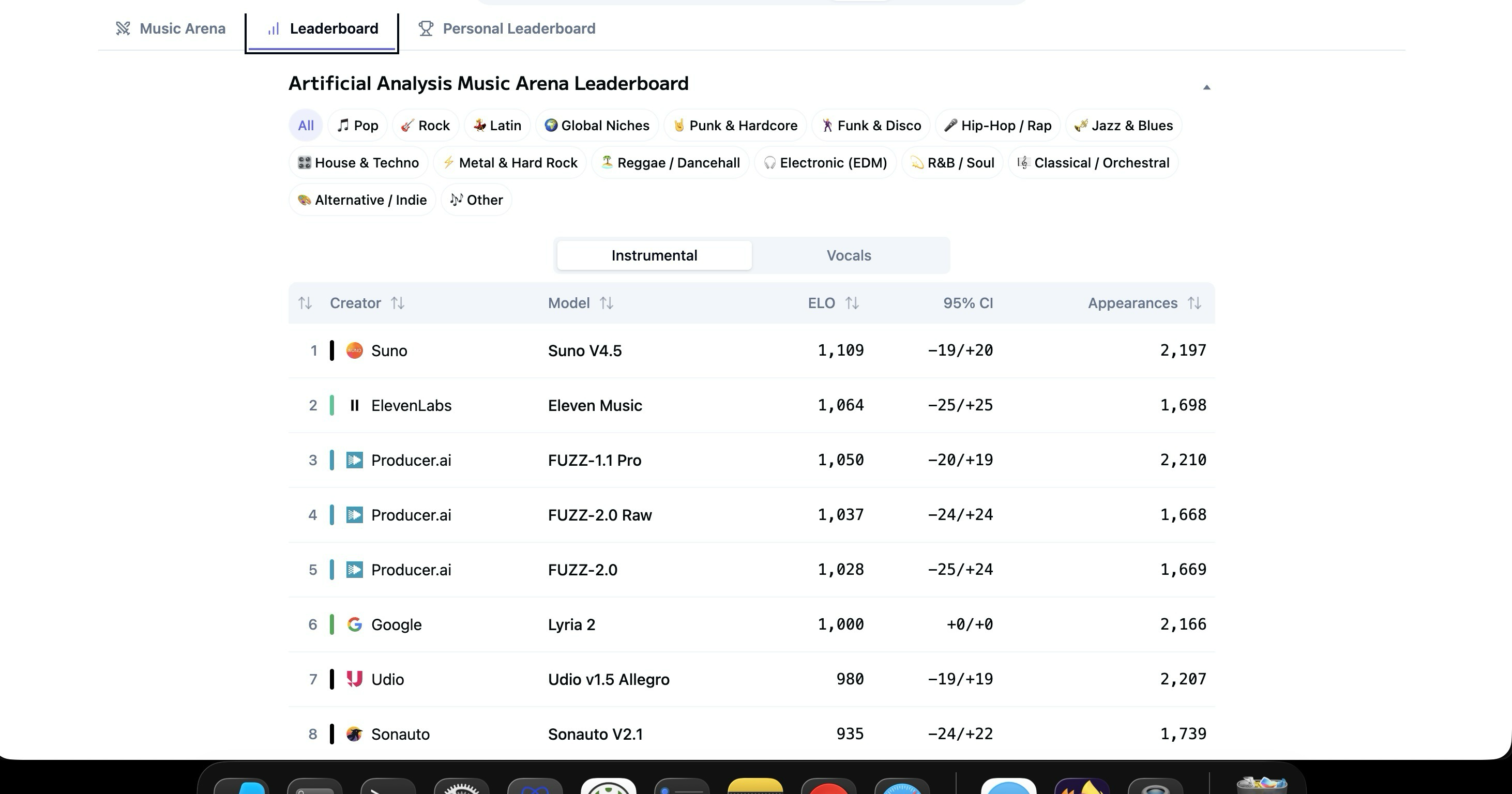Click the ElevenLabs logo icon
Screen dimensions: 1512x794
pos(355,405)
